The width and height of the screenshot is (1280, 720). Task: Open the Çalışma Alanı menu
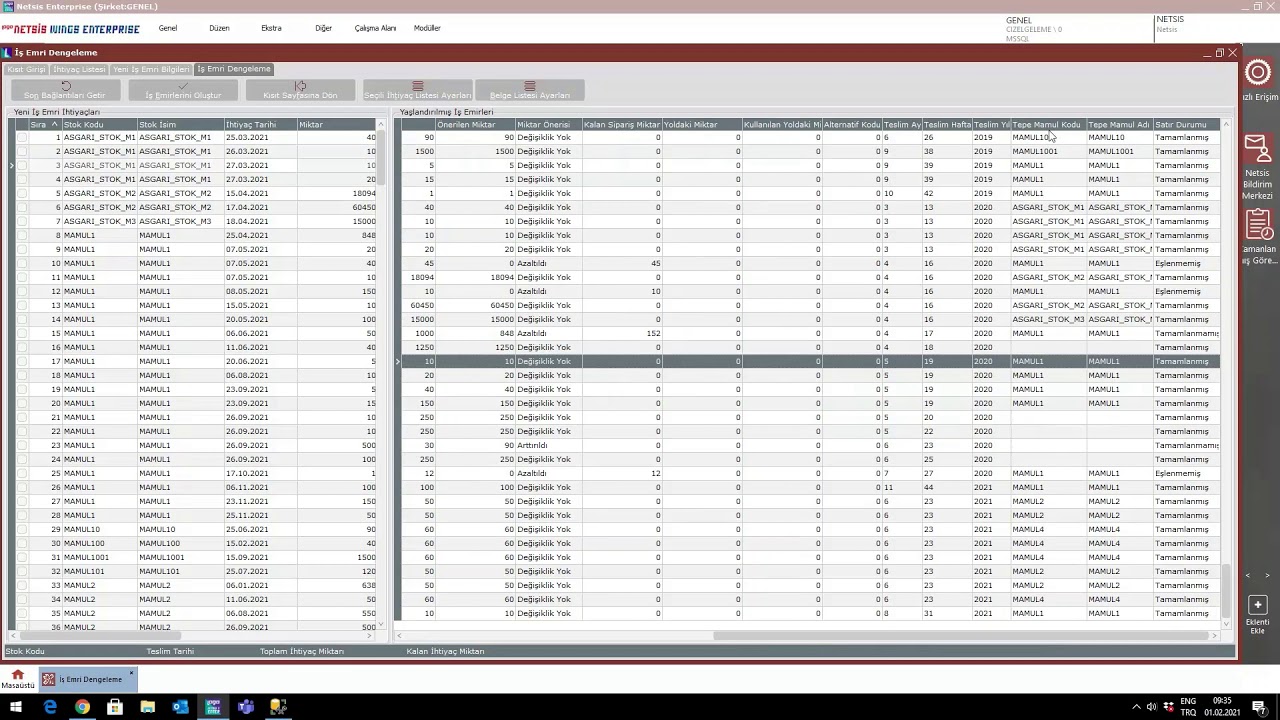click(x=375, y=28)
